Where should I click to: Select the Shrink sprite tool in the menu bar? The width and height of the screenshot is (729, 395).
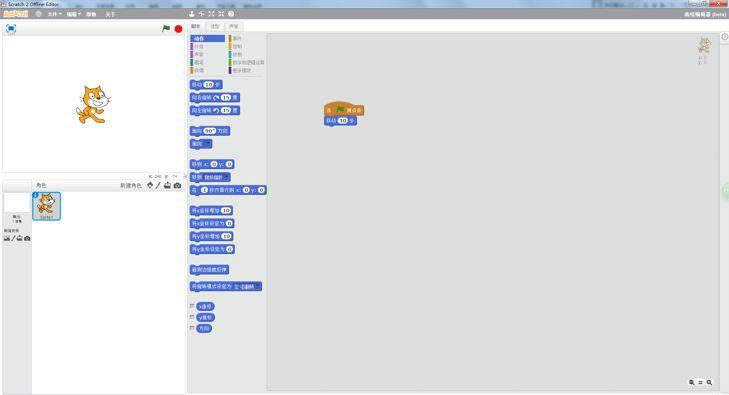coord(221,14)
